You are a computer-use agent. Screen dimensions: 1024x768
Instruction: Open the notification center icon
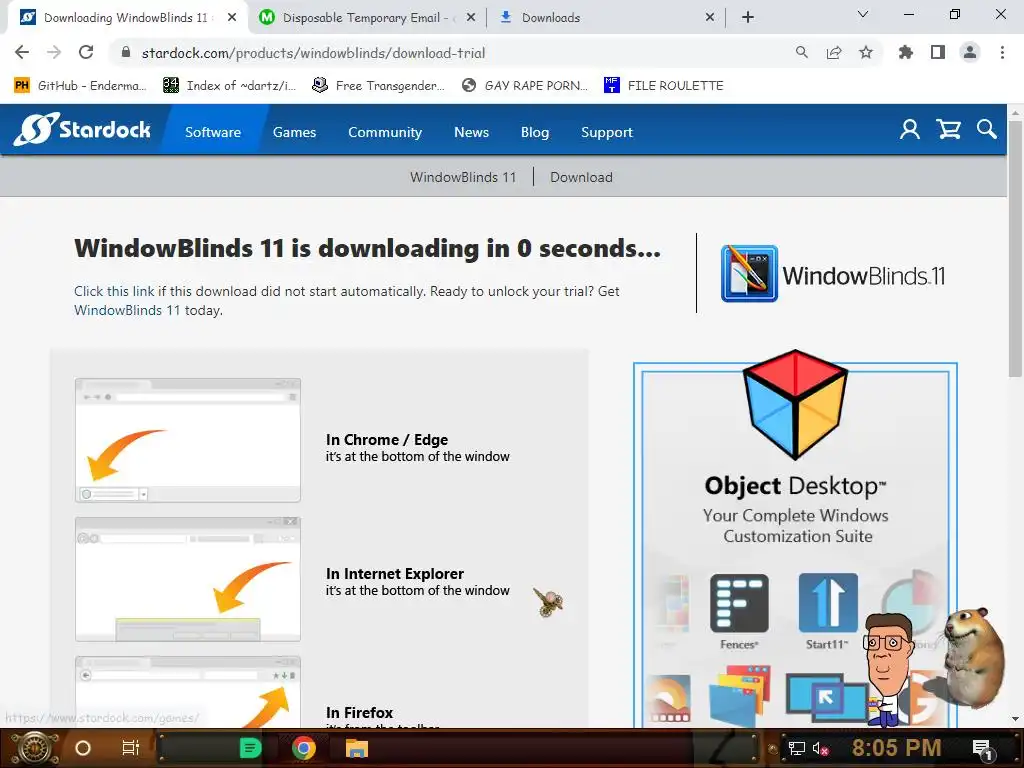982,748
